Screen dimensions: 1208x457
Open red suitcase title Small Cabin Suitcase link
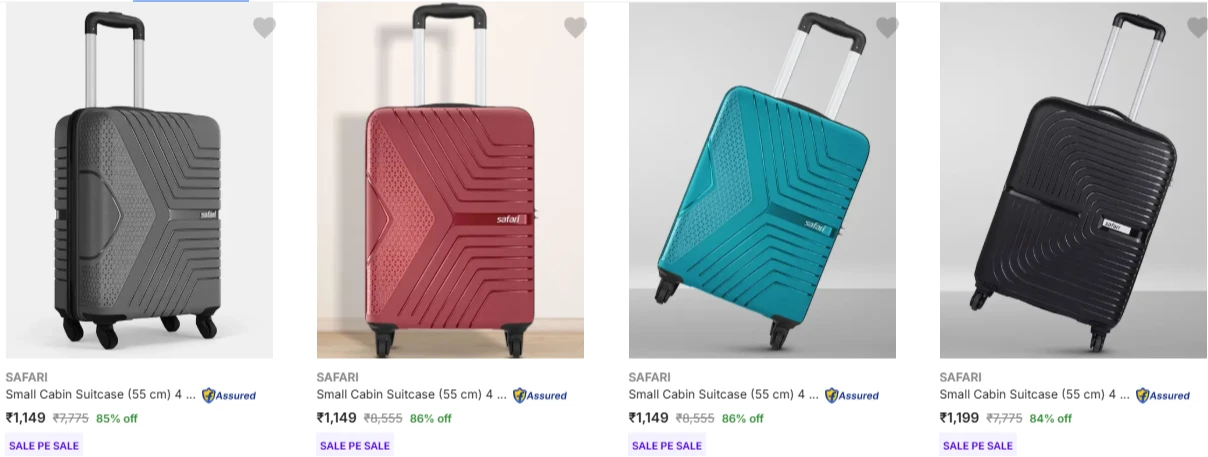[412, 395]
